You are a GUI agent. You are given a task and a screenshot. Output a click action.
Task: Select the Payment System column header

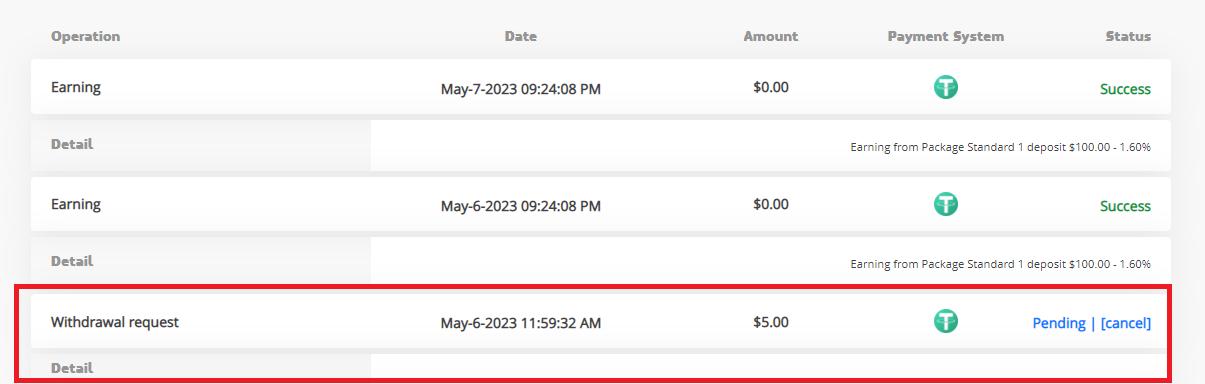(x=945, y=36)
